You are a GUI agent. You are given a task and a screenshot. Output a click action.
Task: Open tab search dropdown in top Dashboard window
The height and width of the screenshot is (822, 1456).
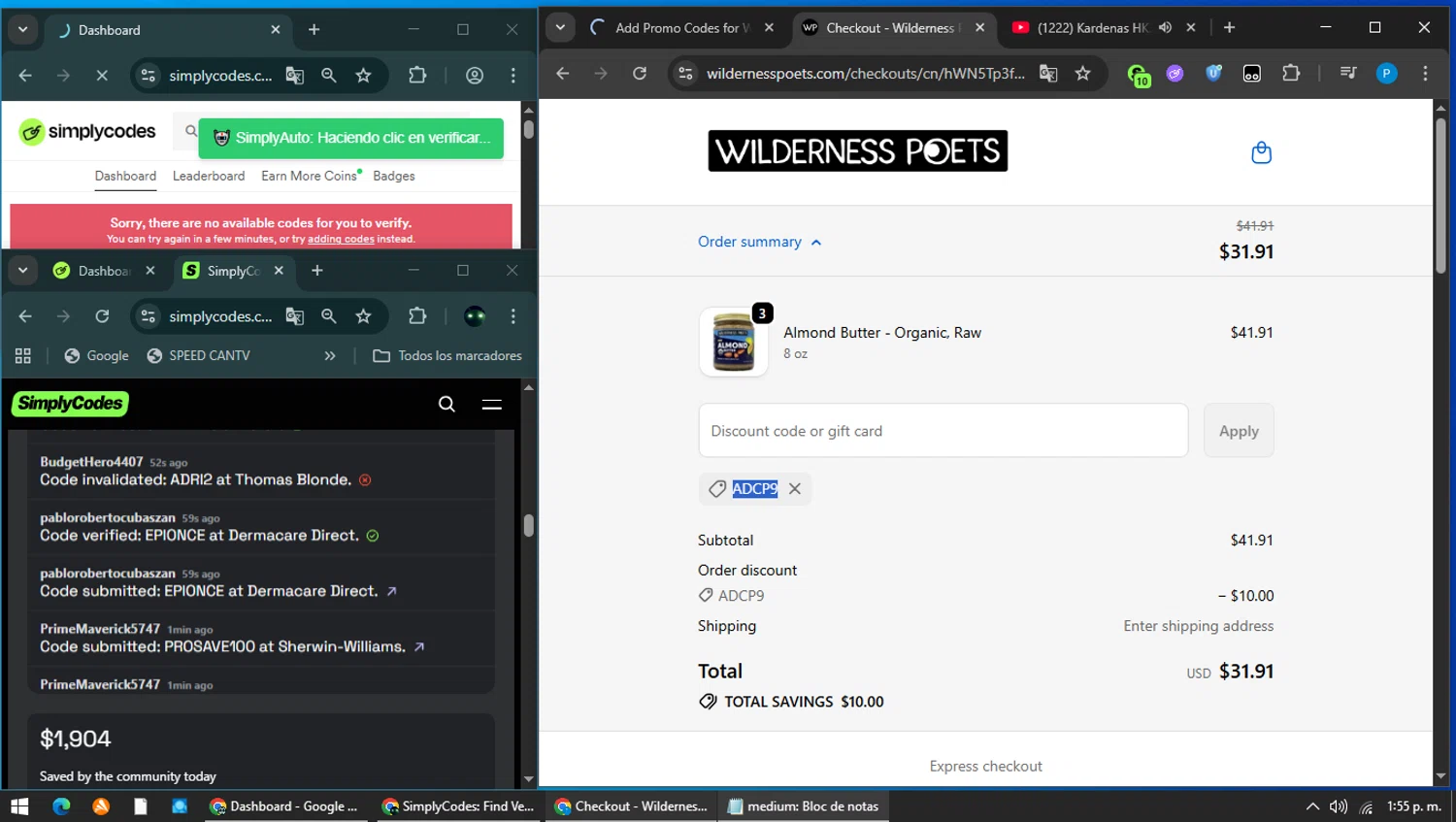tap(22, 30)
